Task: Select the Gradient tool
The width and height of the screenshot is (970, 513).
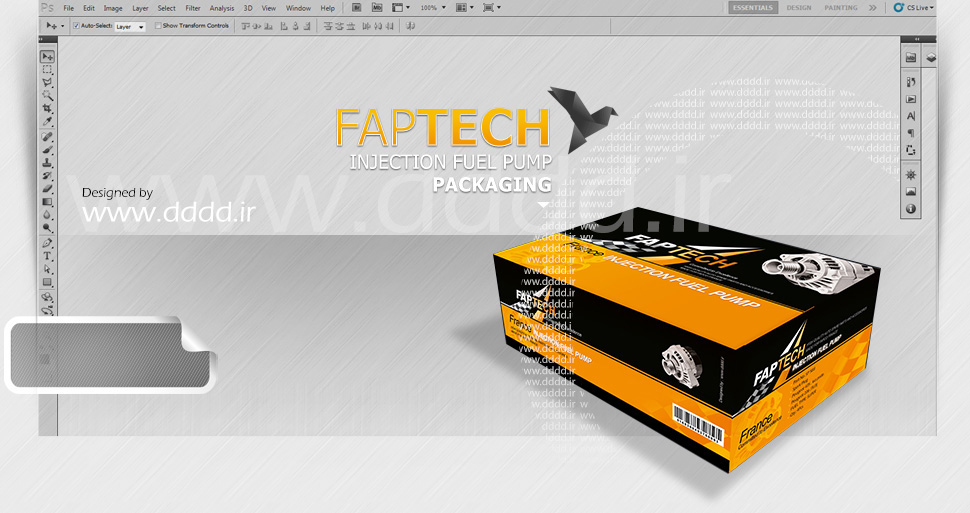Action: (x=47, y=202)
